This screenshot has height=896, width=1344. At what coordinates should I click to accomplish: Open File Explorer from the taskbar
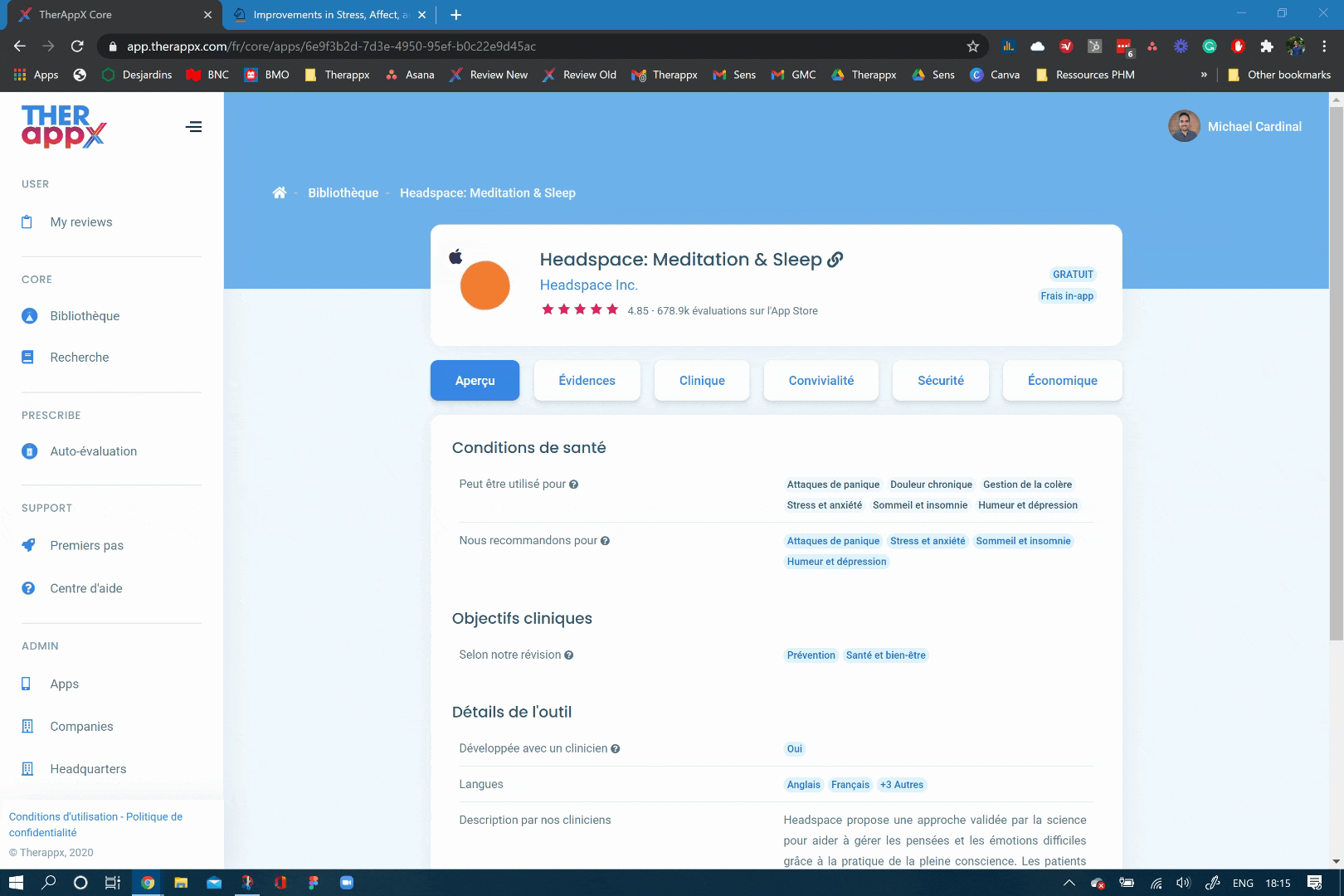181,883
